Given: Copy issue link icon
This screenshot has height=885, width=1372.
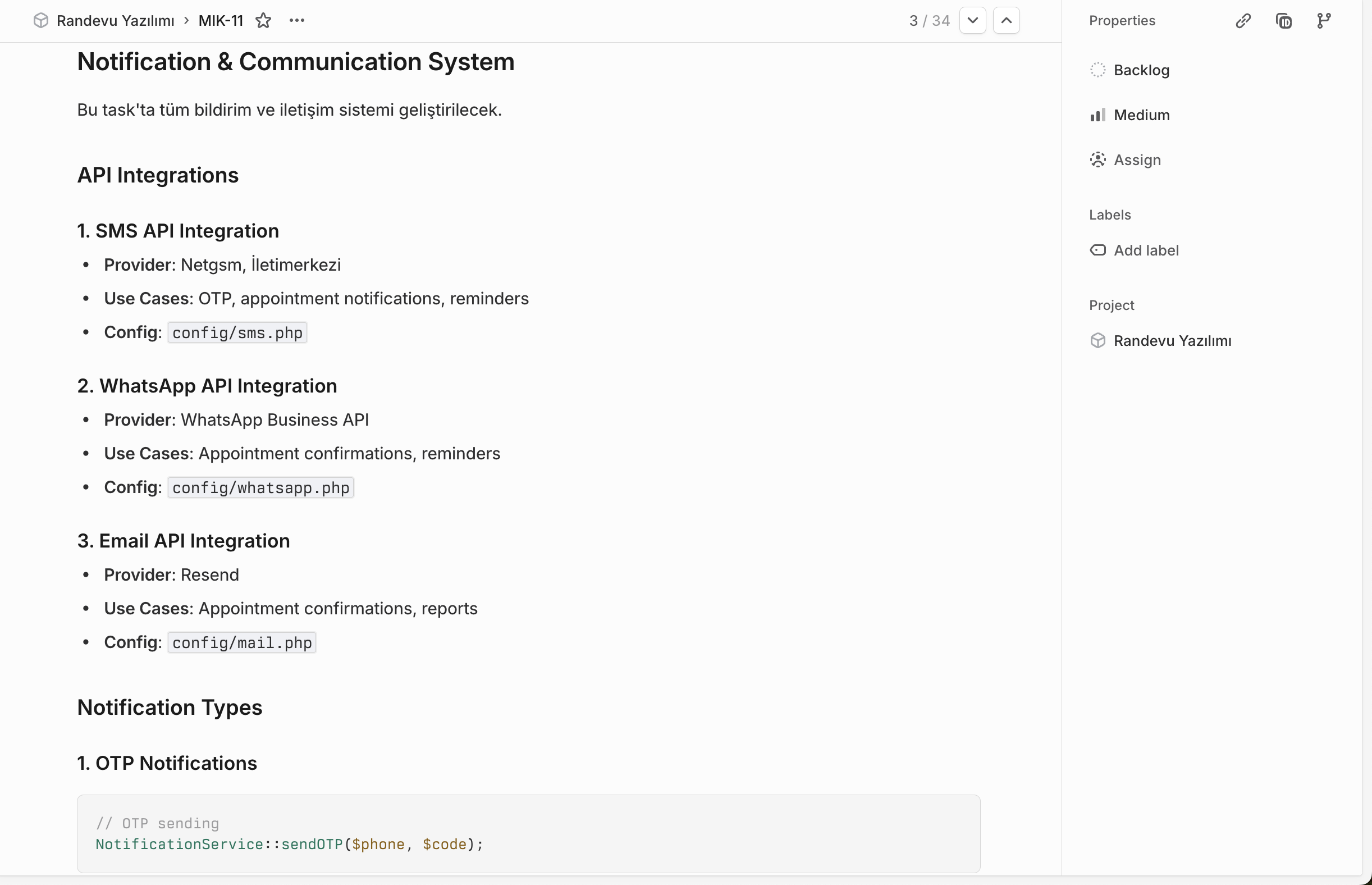Looking at the screenshot, I should click(1243, 21).
